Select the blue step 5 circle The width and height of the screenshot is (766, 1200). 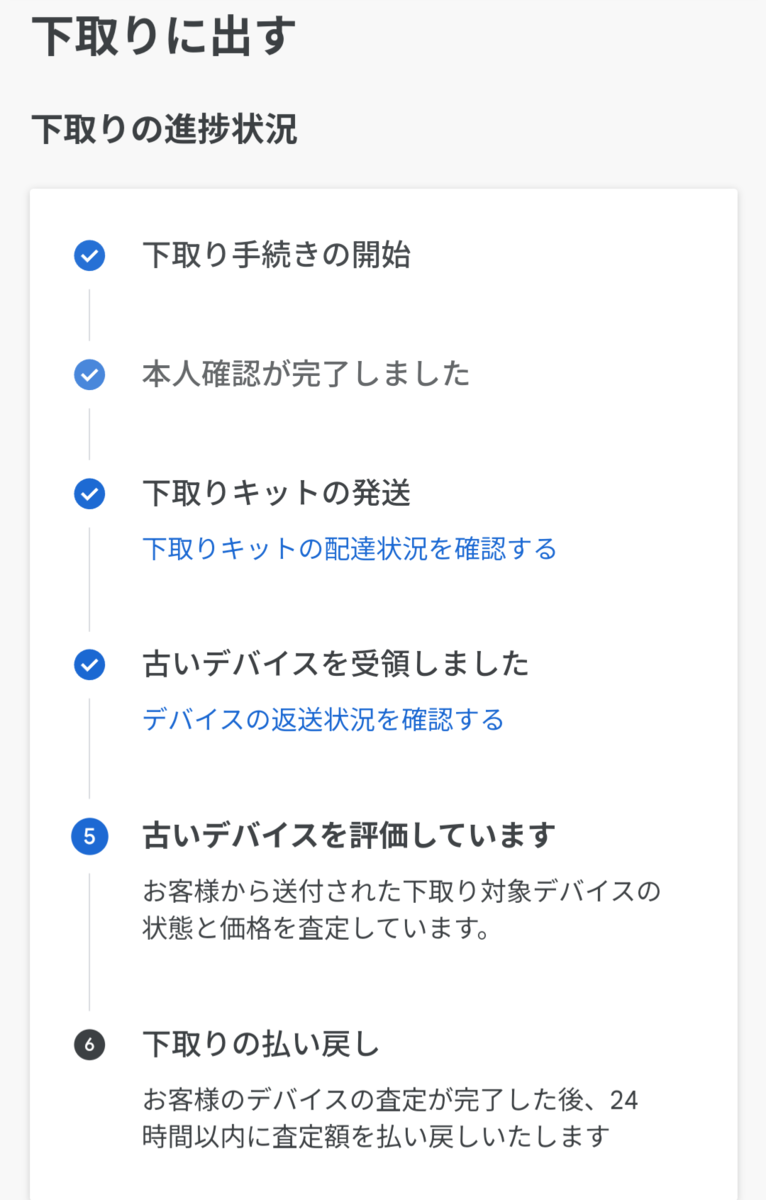click(89, 836)
